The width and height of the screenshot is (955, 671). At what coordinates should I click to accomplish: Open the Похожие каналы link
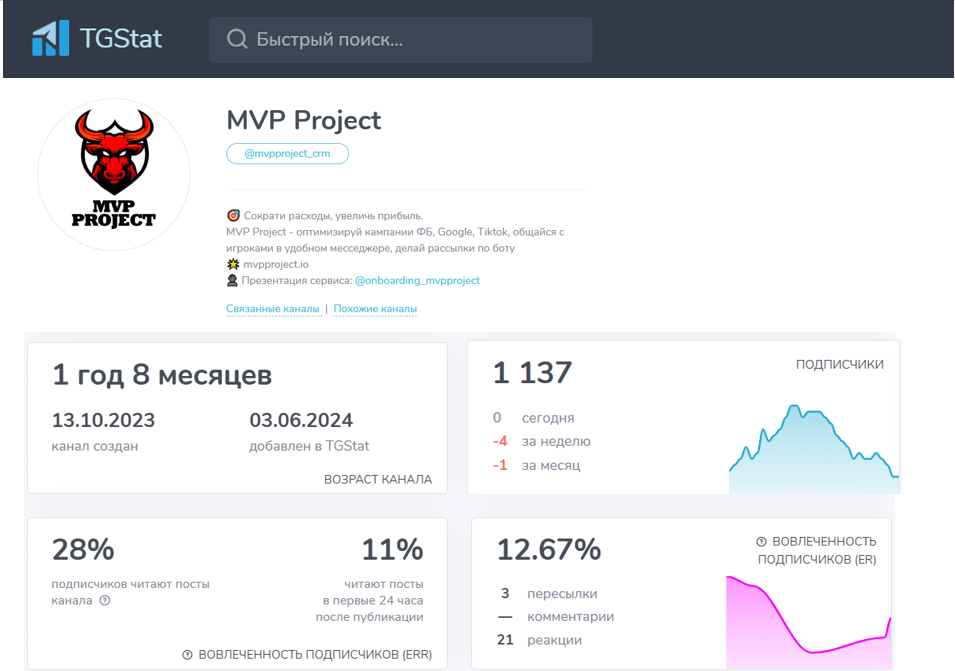coord(375,309)
